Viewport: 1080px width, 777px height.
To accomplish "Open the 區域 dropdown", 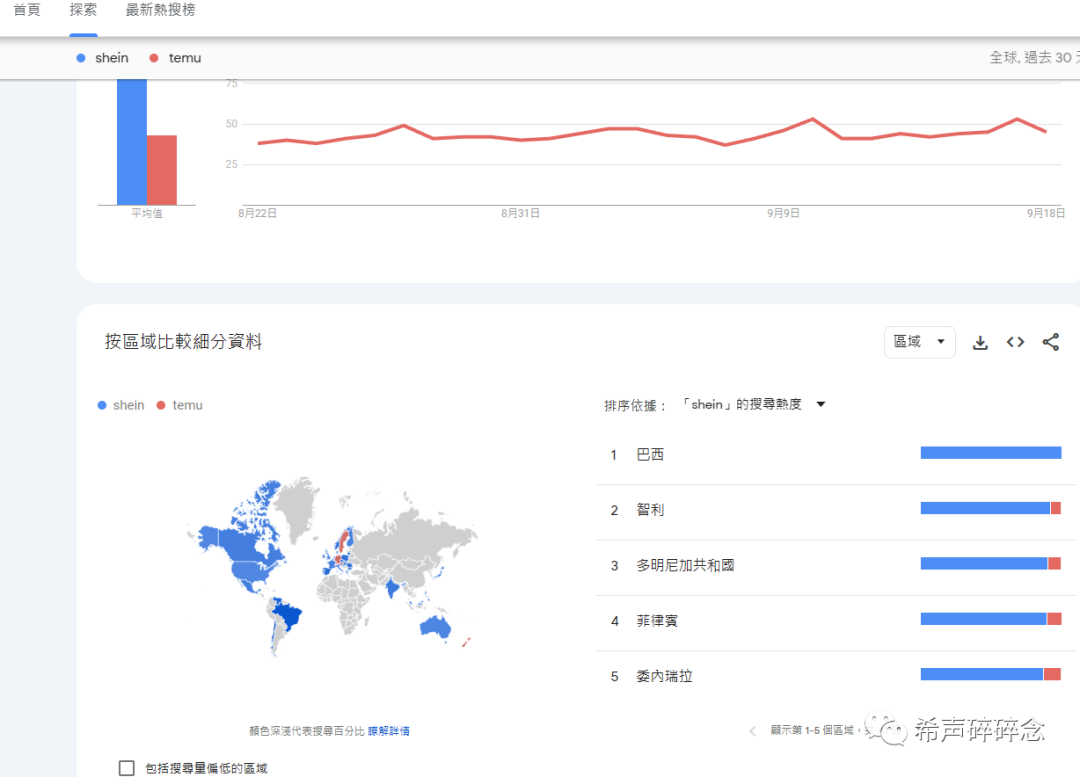I will (x=919, y=342).
